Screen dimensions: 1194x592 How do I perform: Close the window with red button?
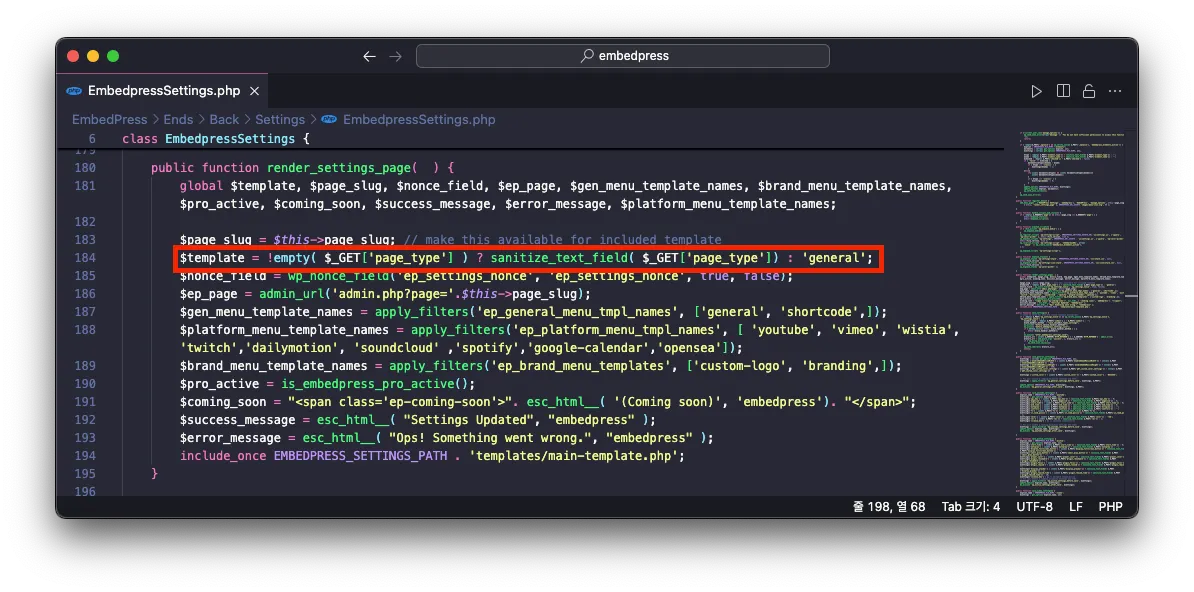(x=73, y=56)
